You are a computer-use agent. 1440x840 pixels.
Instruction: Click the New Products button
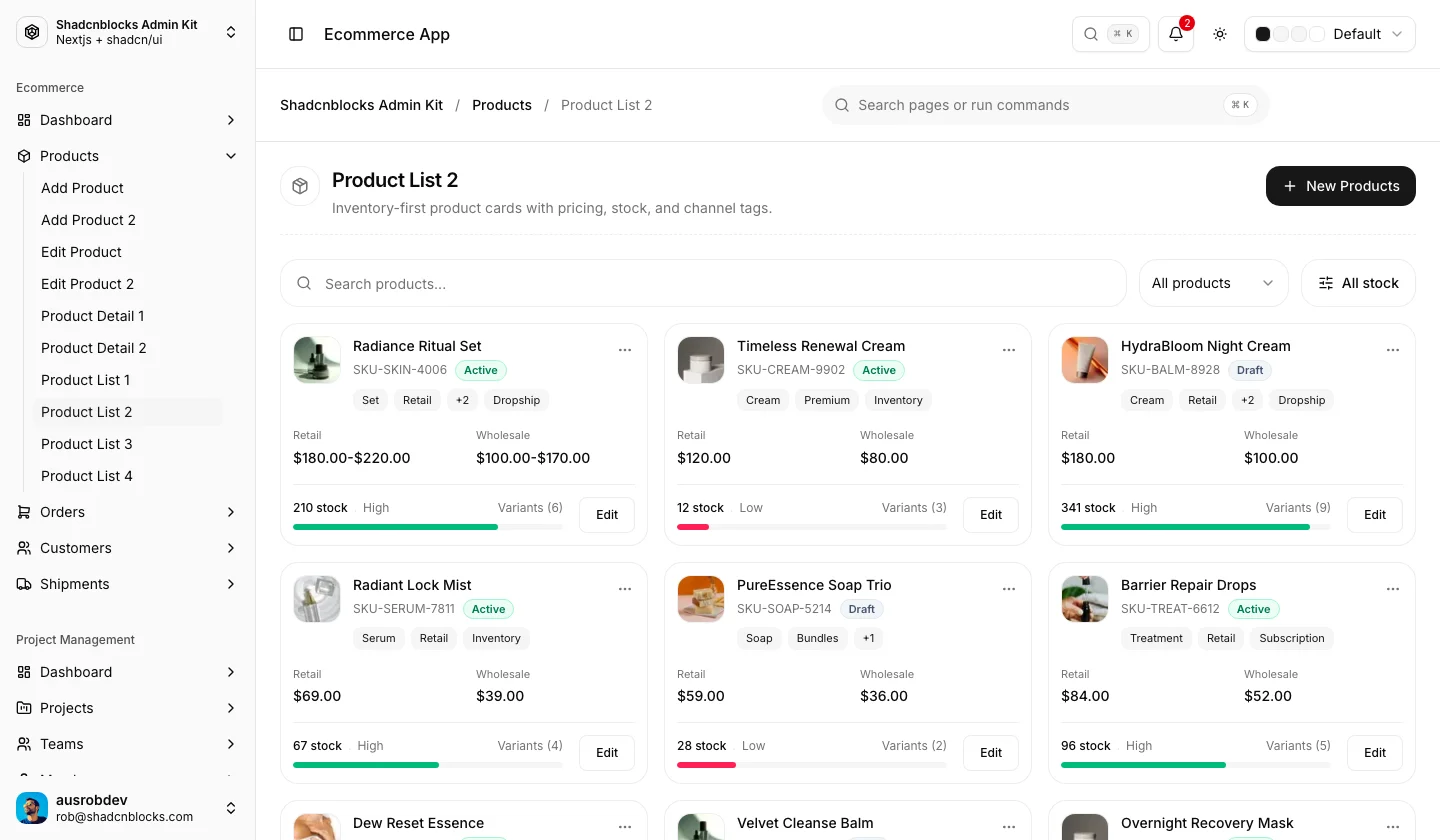click(x=1341, y=186)
